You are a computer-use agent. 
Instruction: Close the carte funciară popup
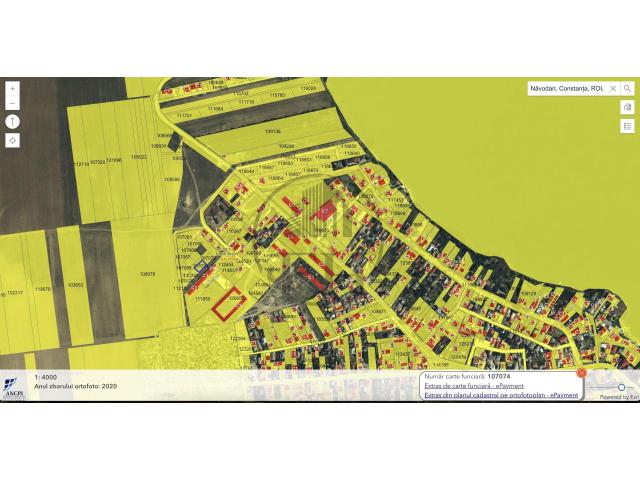point(582,372)
